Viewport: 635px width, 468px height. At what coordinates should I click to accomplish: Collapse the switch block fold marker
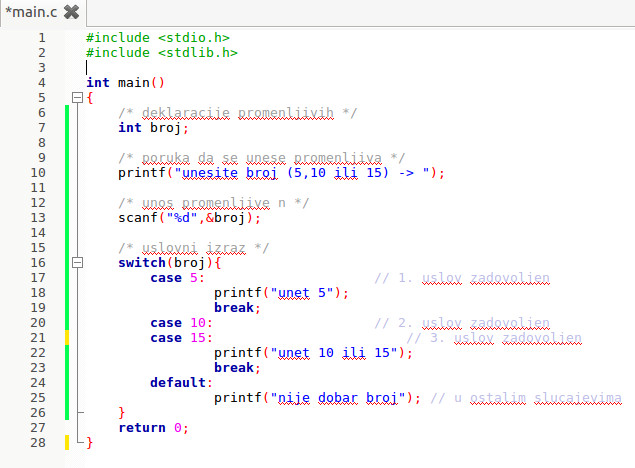76,263
